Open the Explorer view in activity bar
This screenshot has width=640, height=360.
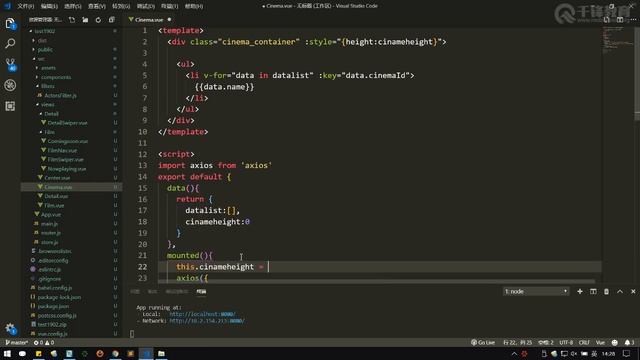pos(10,23)
